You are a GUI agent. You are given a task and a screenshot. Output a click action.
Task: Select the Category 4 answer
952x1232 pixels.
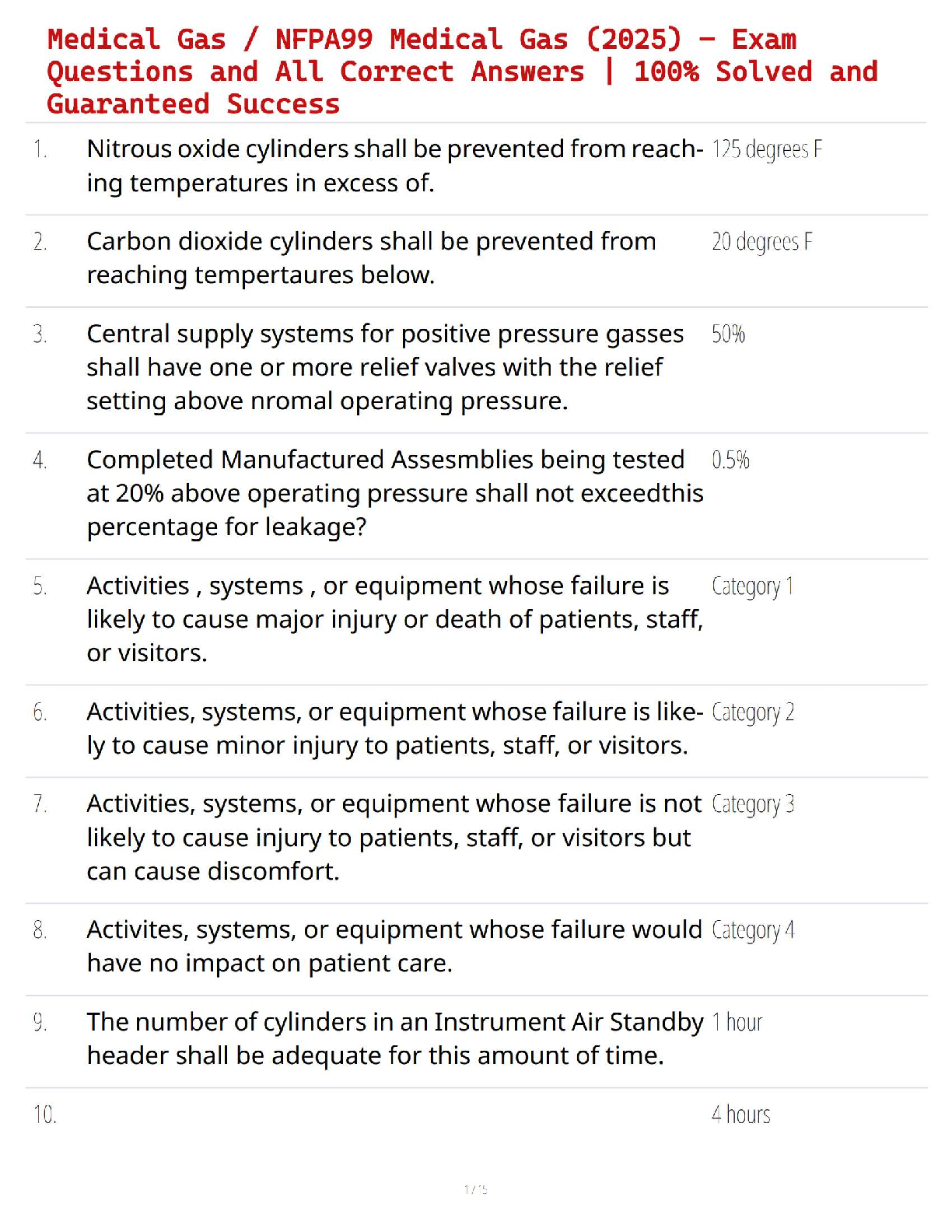pyautogui.click(x=753, y=930)
